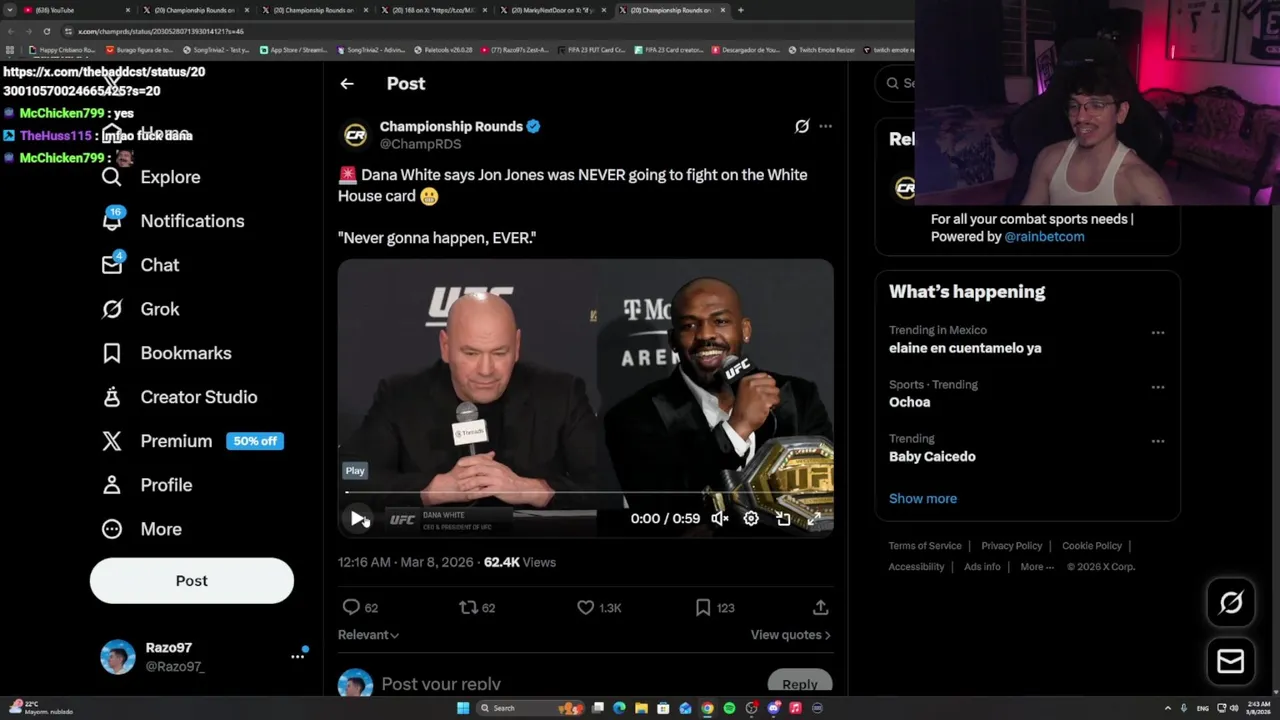Image resolution: width=1280 pixels, height=720 pixels.
Task: Open @ChampRDS handle link
Action: (420, 144)
